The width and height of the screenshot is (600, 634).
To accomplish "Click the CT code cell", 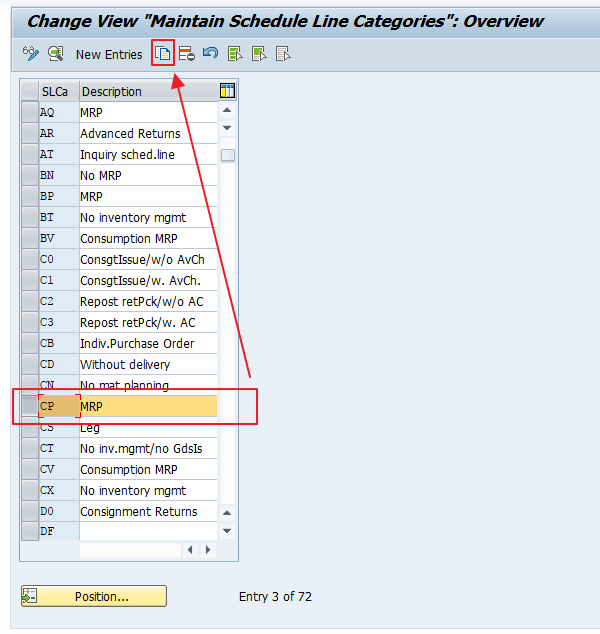I will tap(59, 448).
